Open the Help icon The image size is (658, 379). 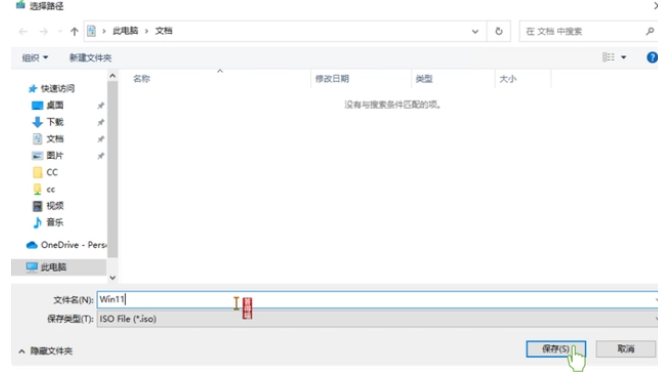coord(652,58)
